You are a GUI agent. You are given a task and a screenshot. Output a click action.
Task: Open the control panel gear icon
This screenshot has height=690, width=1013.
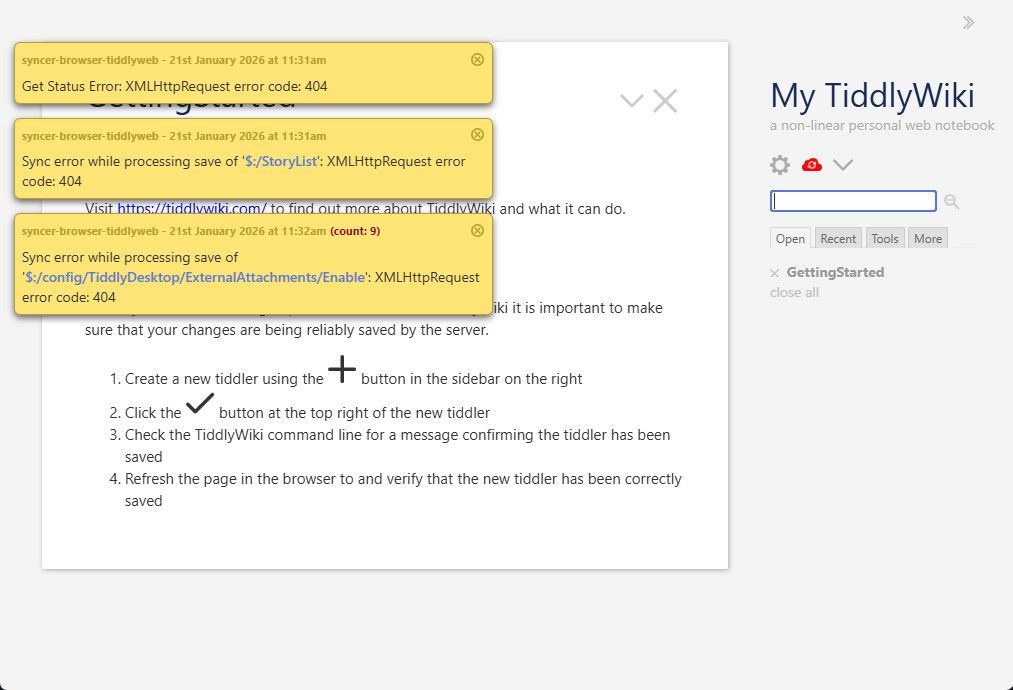pyautogui.click(x=780, y=165)
